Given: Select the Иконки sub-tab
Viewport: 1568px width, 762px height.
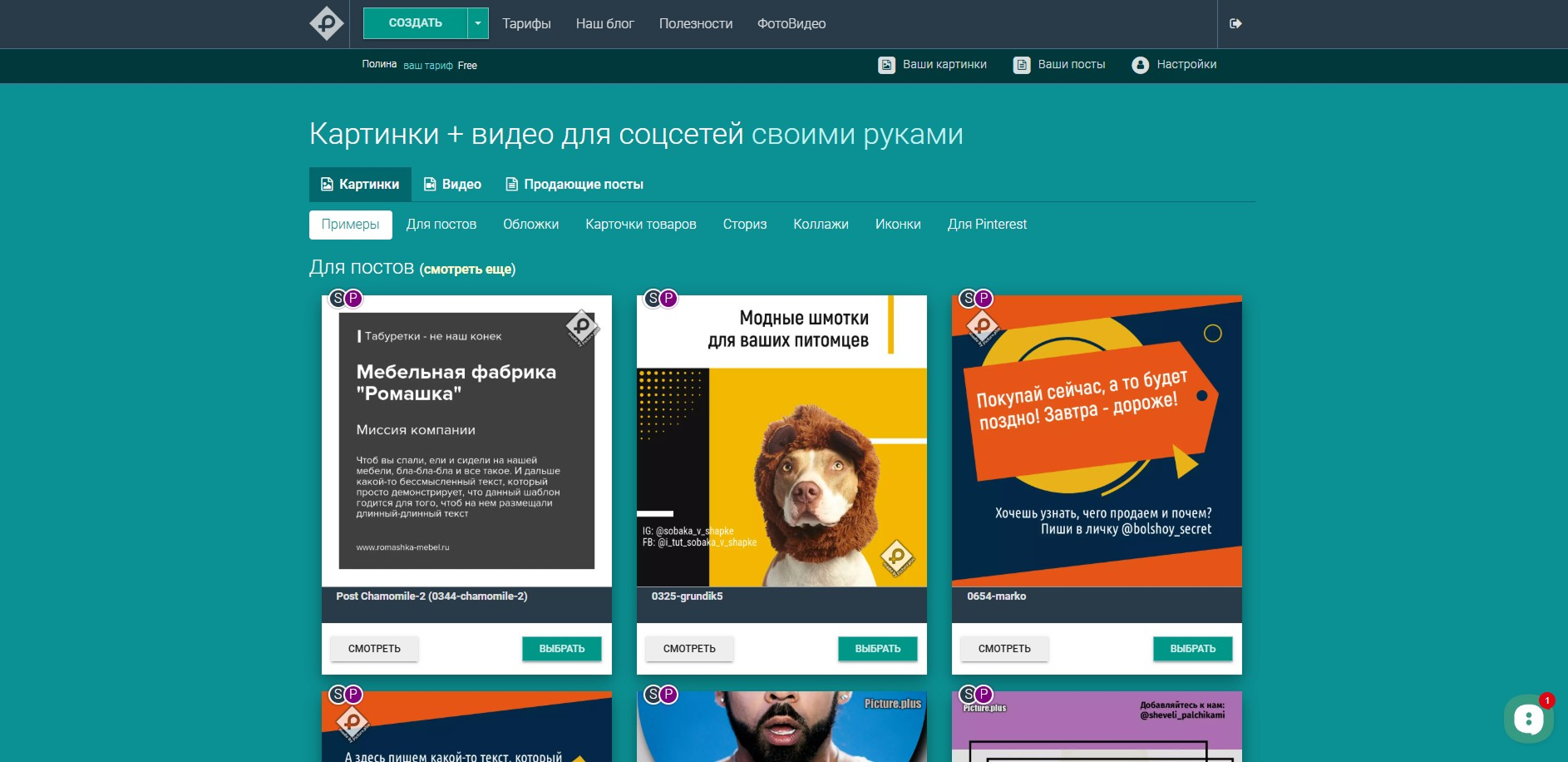Looking at the screenshot, I should pyautogui.click(x=898, y=225).
